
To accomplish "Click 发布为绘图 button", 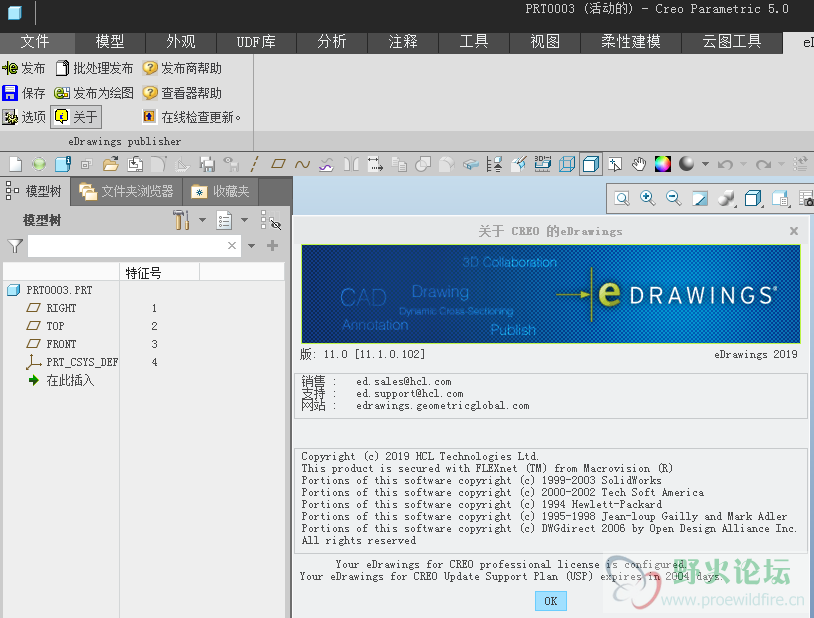I will coord(94,93).
